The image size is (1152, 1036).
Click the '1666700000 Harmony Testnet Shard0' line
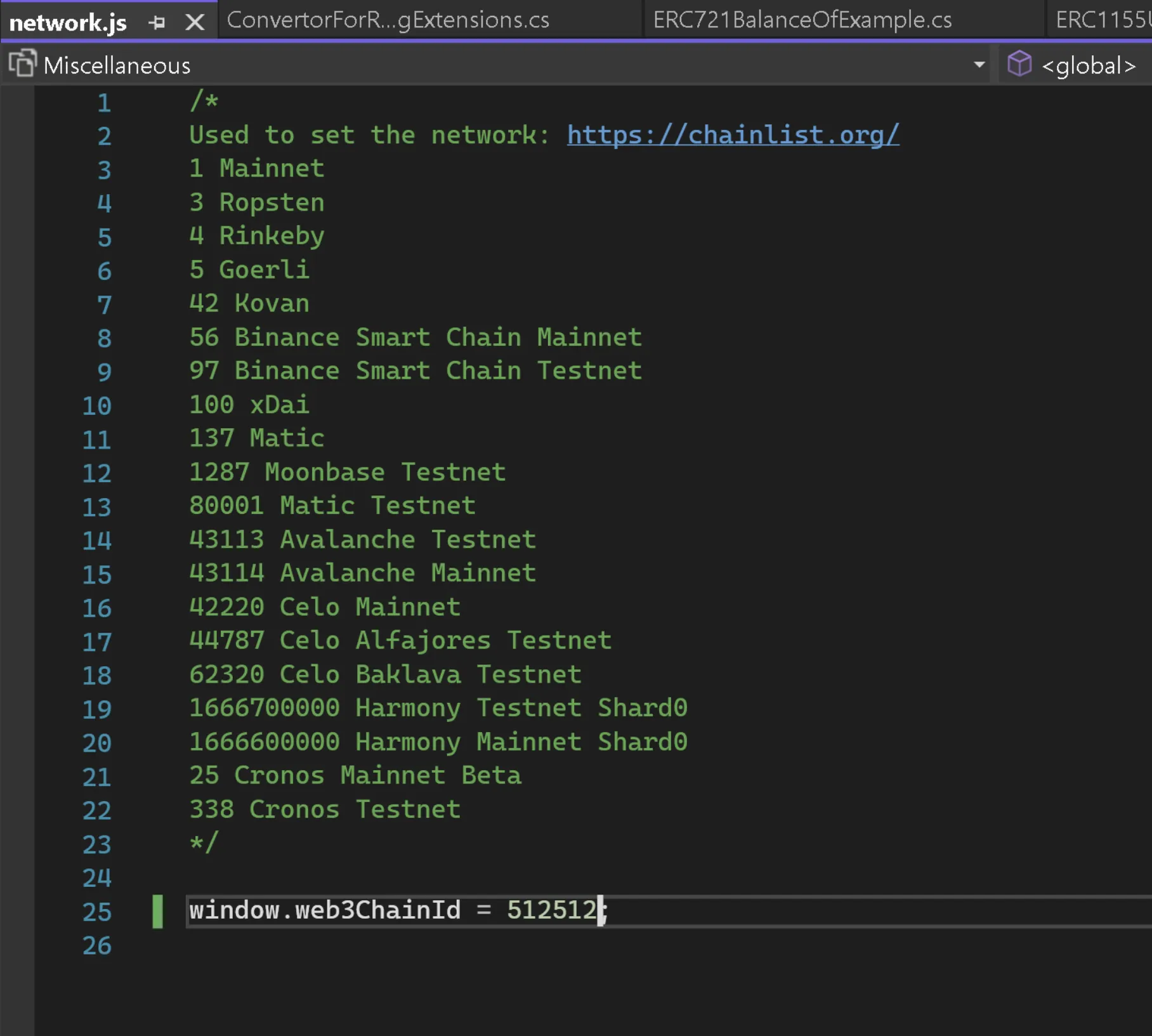click(438, 708)
